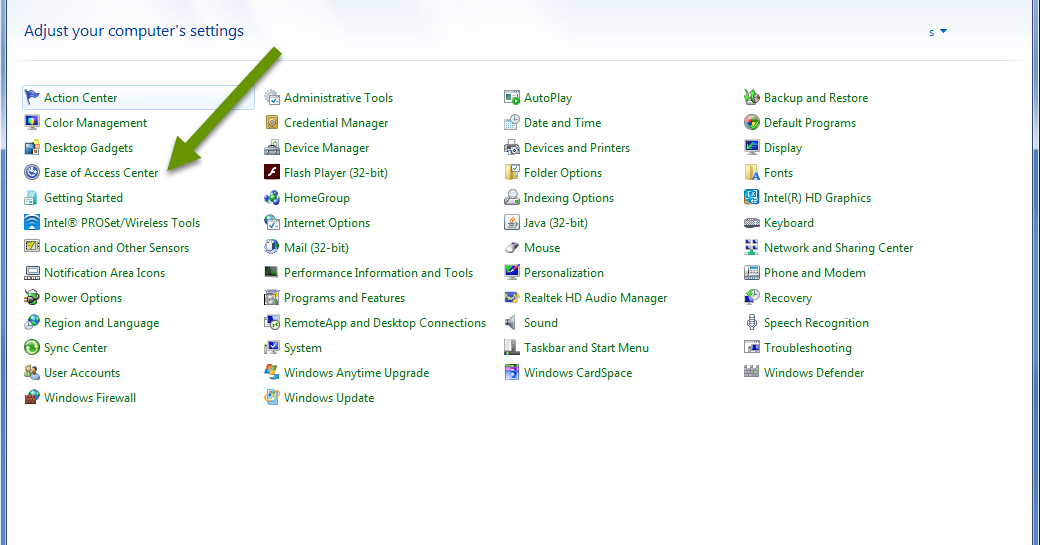1040x545 pixels.
Task: Click the Intel PROSet/Wireless Tools icon
Action: pos(32,223)
